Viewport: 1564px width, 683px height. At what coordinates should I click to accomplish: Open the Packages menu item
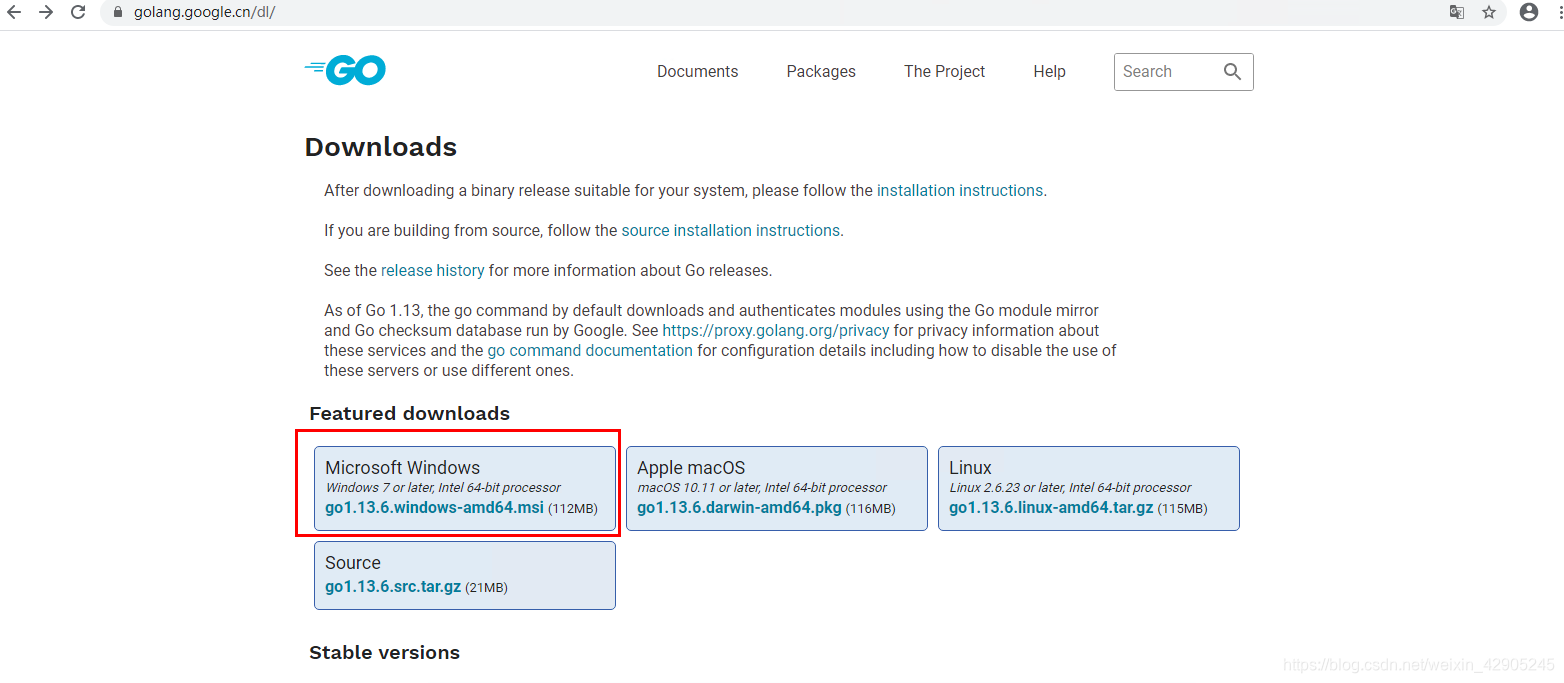click(821, 71)
